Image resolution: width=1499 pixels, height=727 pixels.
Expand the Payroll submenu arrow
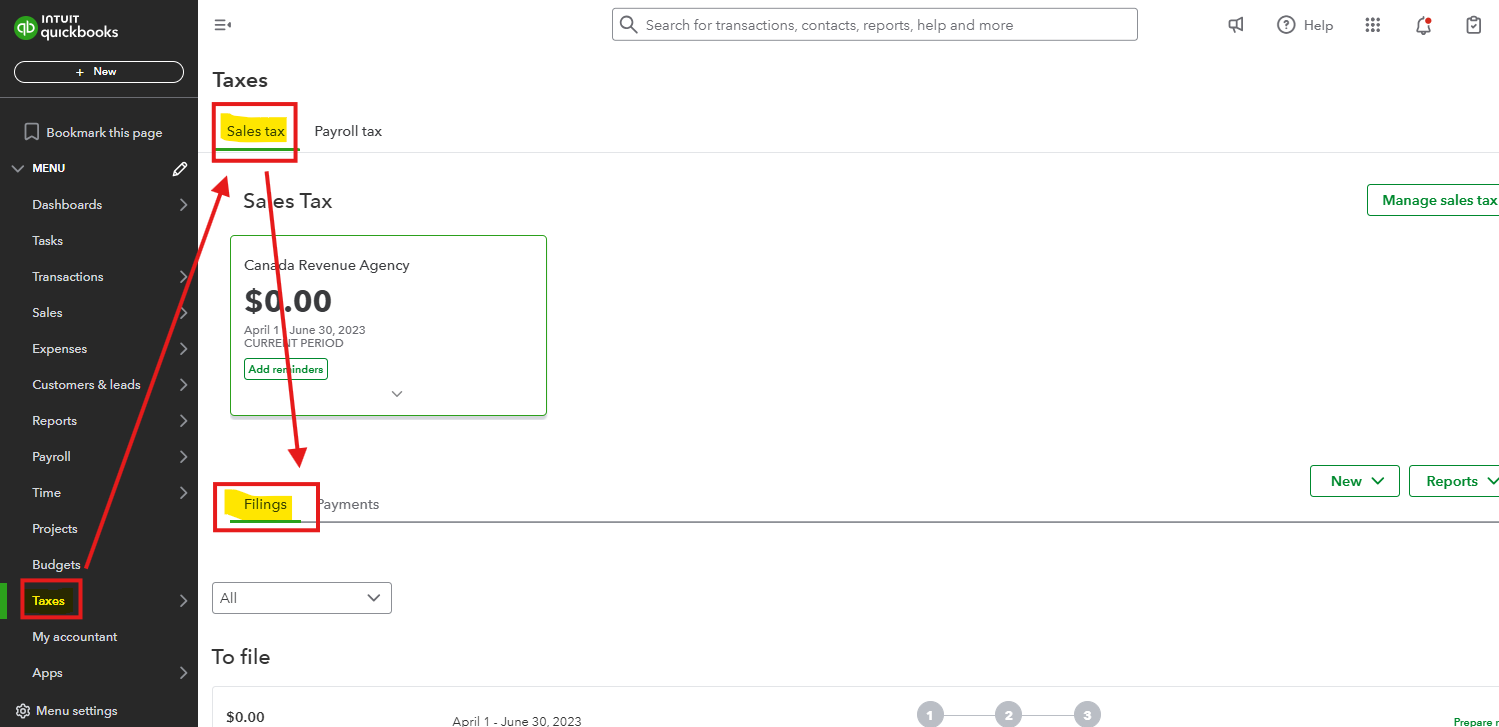click(x=183, y=457)
